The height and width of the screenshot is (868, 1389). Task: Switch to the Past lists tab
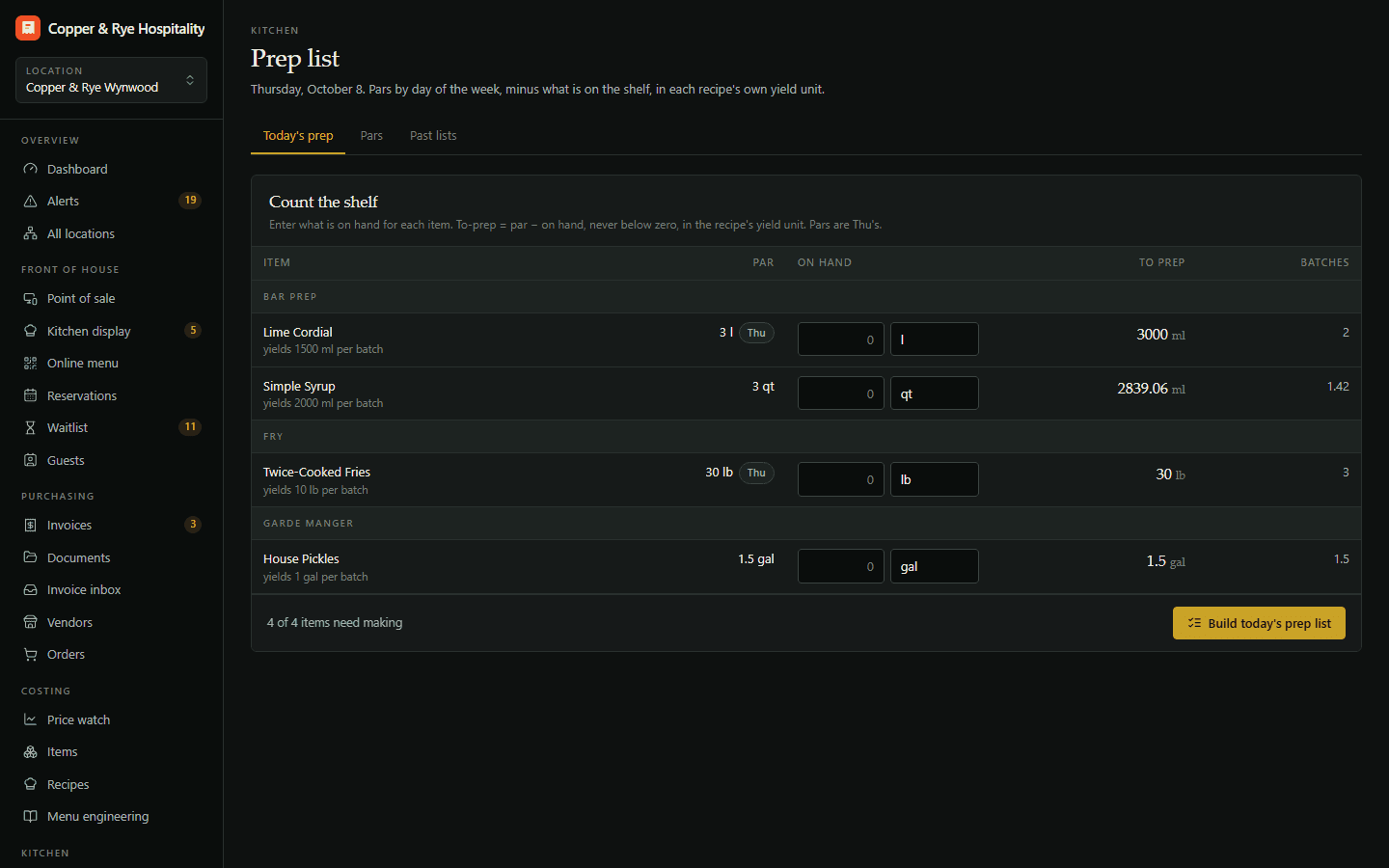click(x=433, y=136)
